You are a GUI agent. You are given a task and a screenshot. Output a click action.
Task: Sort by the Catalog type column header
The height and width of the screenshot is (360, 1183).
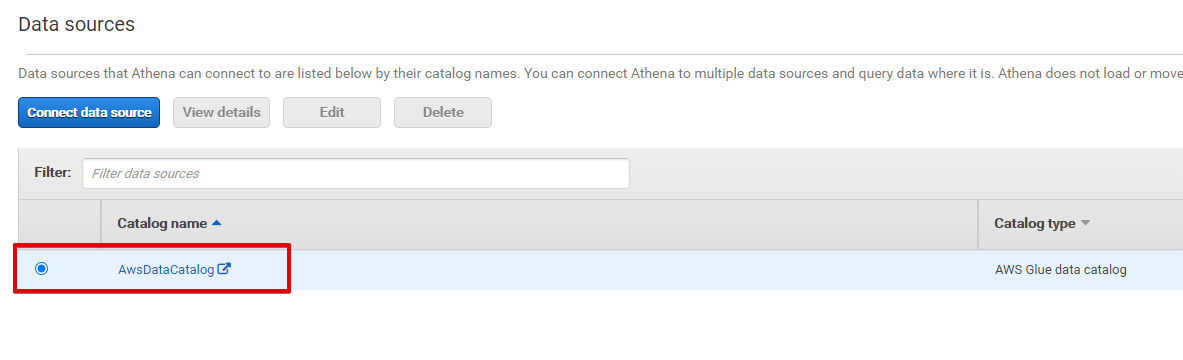tap(1034, 223)
